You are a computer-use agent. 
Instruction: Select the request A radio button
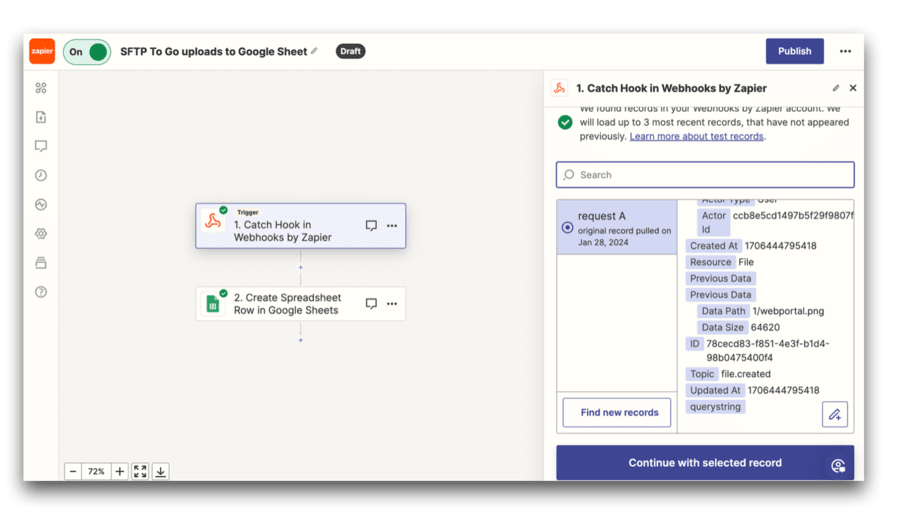pyautogui.click(x=567, y=228)
